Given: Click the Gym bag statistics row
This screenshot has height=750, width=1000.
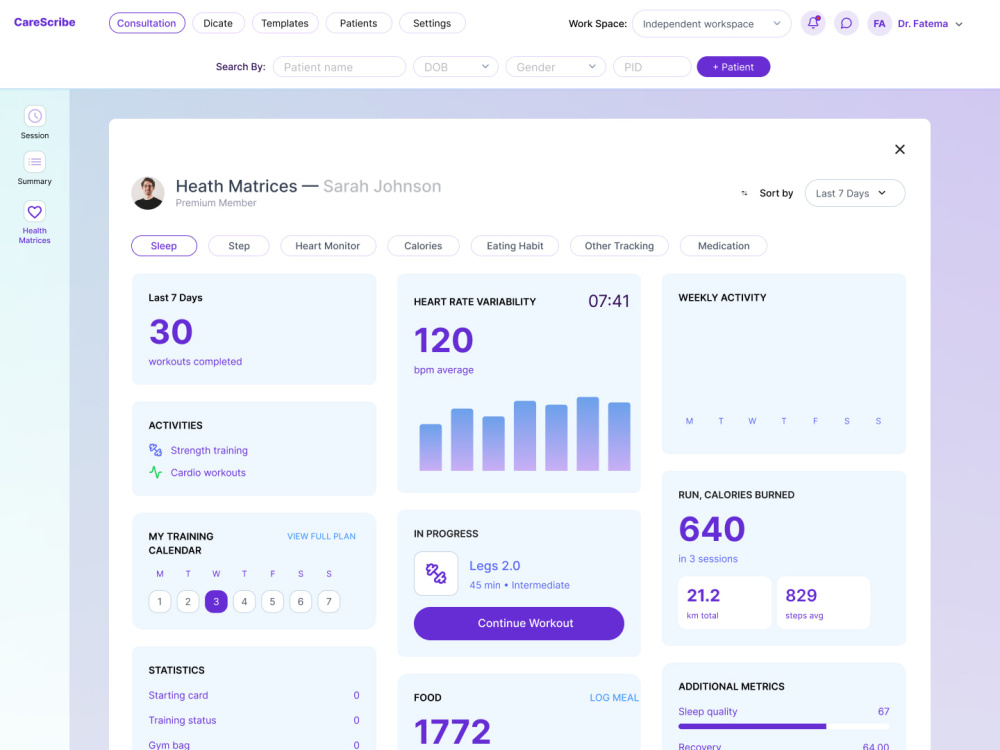Looking at the screenshot, I should 254,744.
